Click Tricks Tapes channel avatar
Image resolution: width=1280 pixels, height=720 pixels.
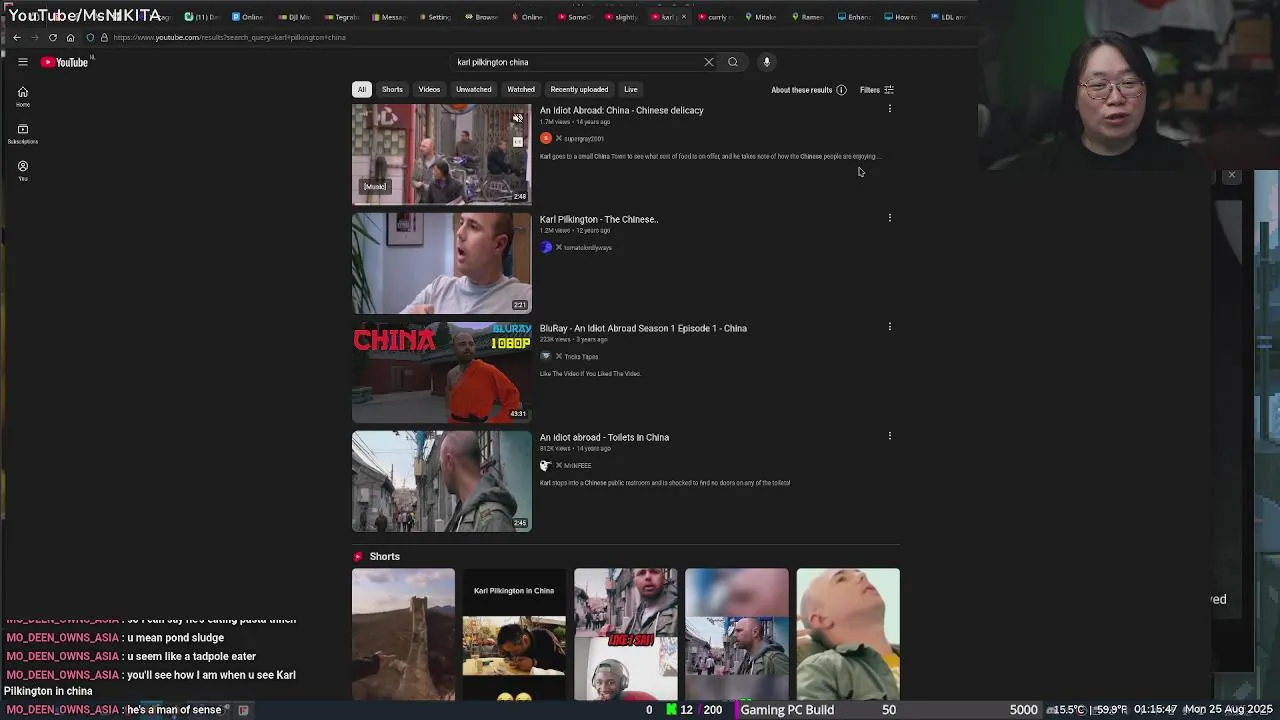click(x=546, y=356)
